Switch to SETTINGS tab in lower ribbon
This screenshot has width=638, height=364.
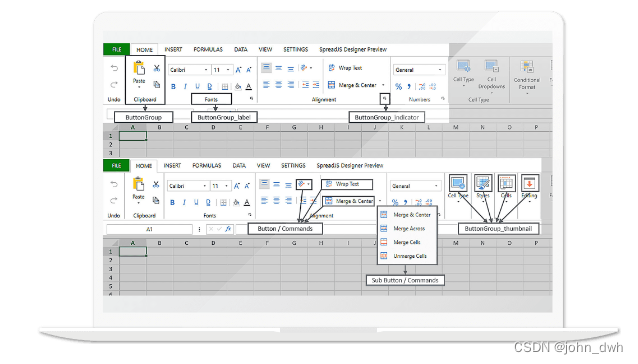[x=293, y=166]
